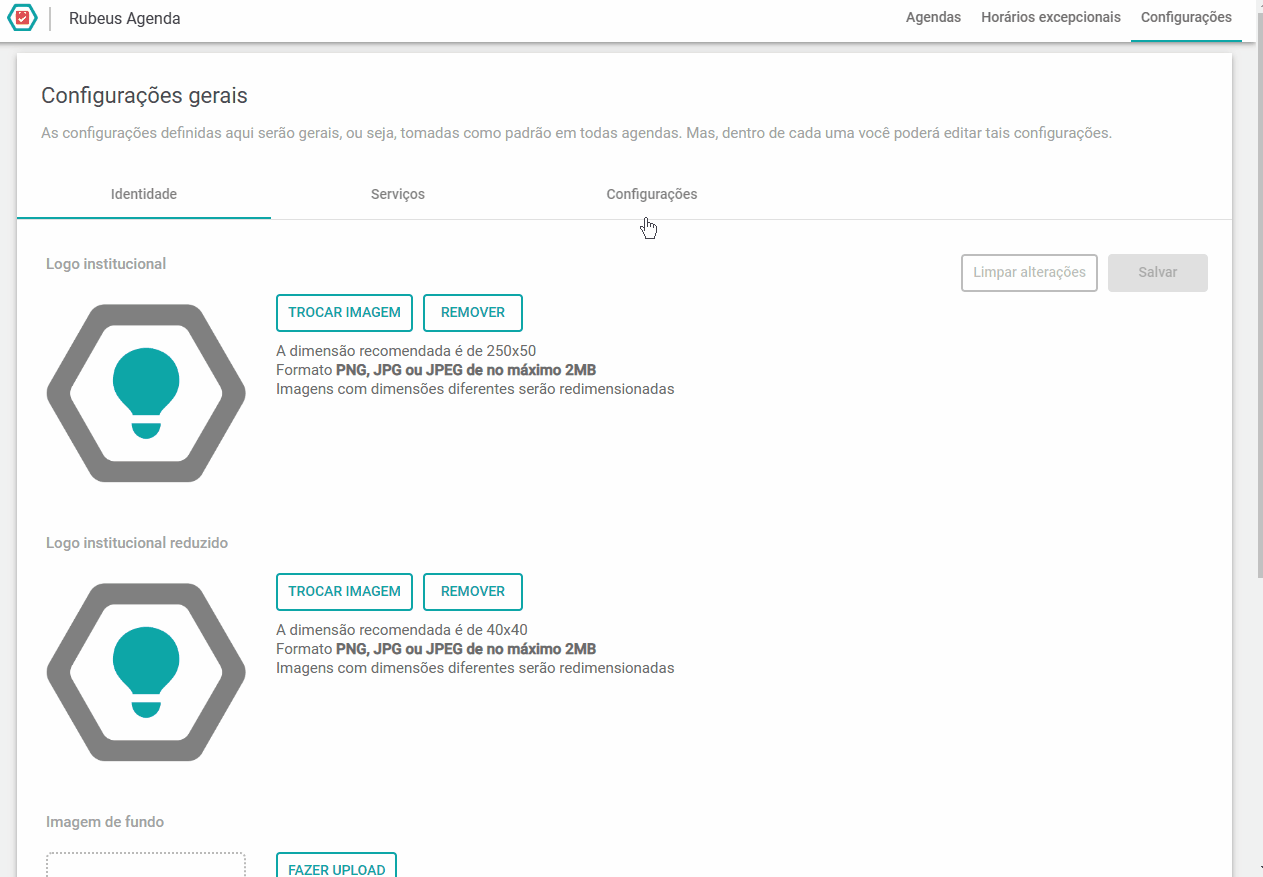1263x877 pixels.
Task: Click the dashed background image upload area
Action: pyautogui.click(x=146, y=865)
